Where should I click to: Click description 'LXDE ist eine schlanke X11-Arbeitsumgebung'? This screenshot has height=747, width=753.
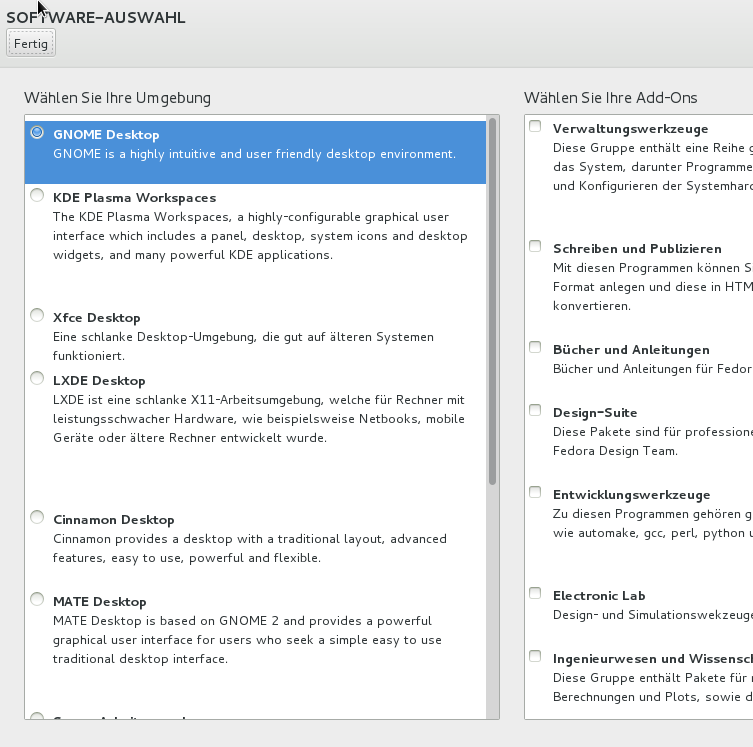coord(258,419)
